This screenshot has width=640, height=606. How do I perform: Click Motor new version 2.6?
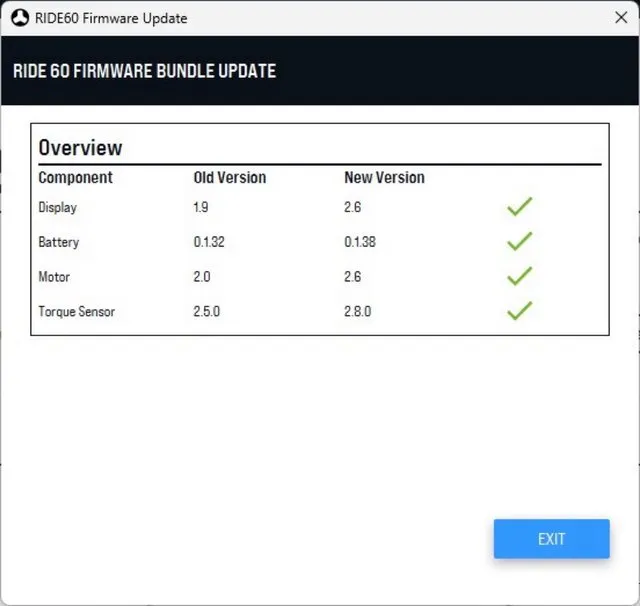pos(352,277)
